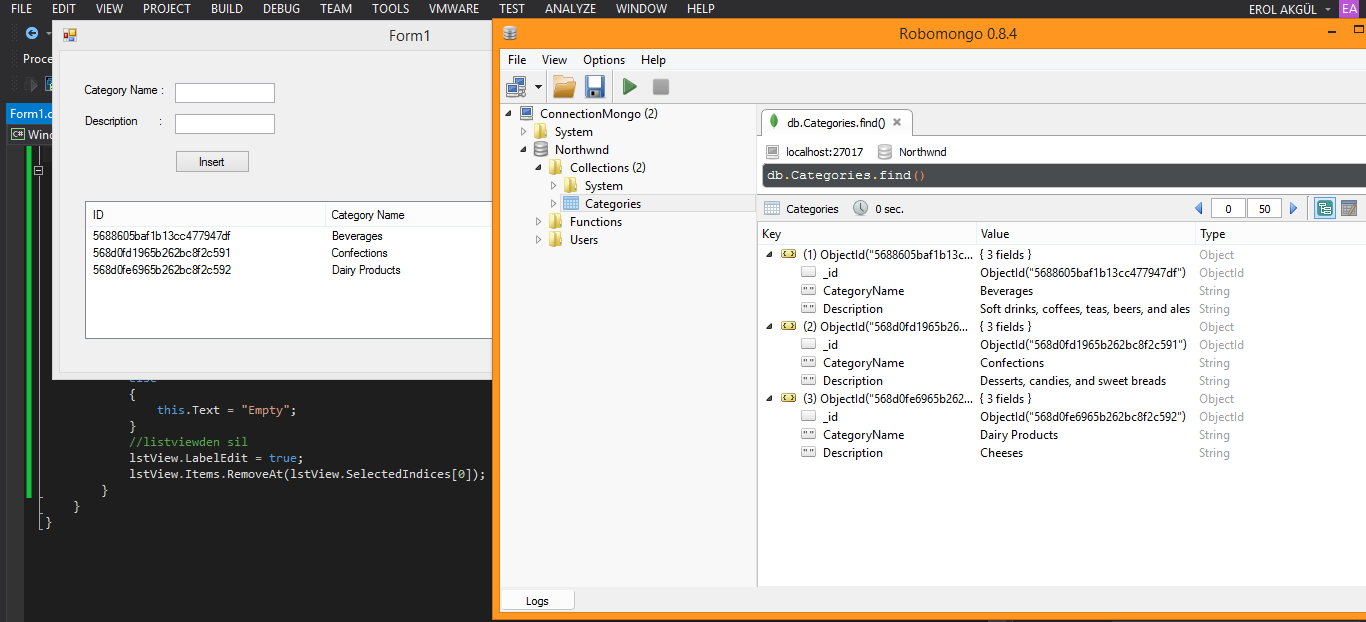Click the Connect icon in Robomongo toolbar
Viewport: 1366px width, 622px height.
pyautogui.click(x=516, y=86)
